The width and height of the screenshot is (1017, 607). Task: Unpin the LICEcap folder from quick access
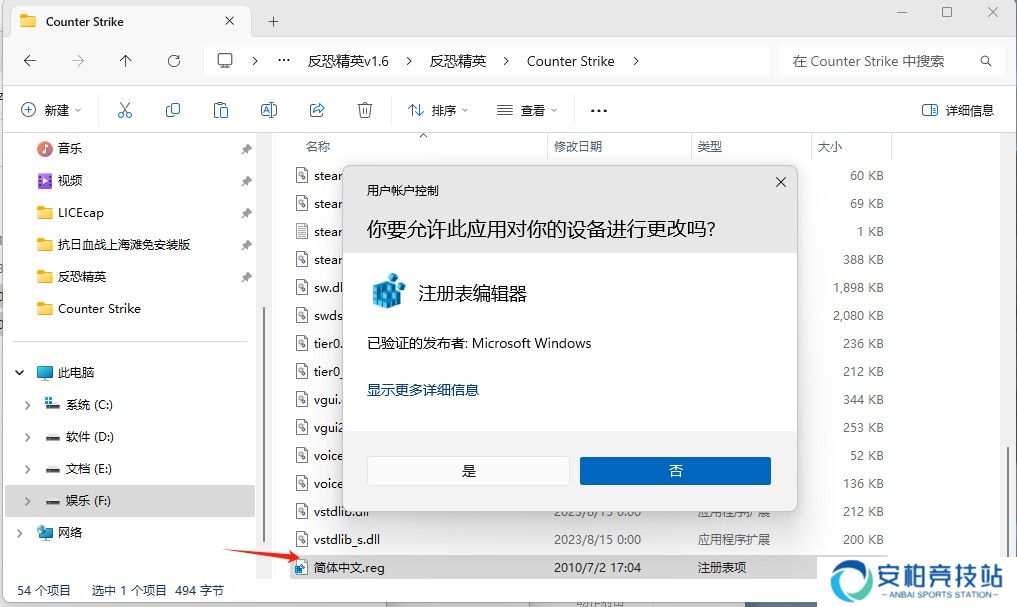pyautogui.click(x=245, y=212)
